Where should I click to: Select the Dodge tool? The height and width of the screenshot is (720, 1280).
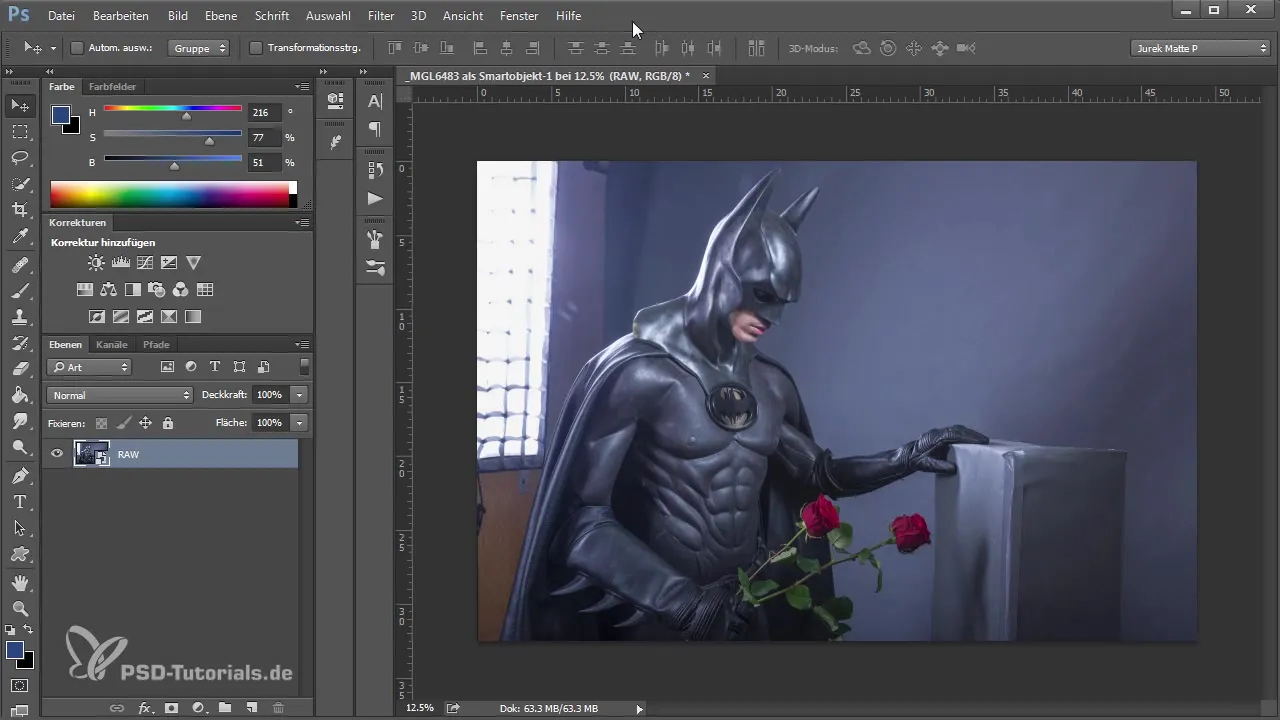click(20, 447)
